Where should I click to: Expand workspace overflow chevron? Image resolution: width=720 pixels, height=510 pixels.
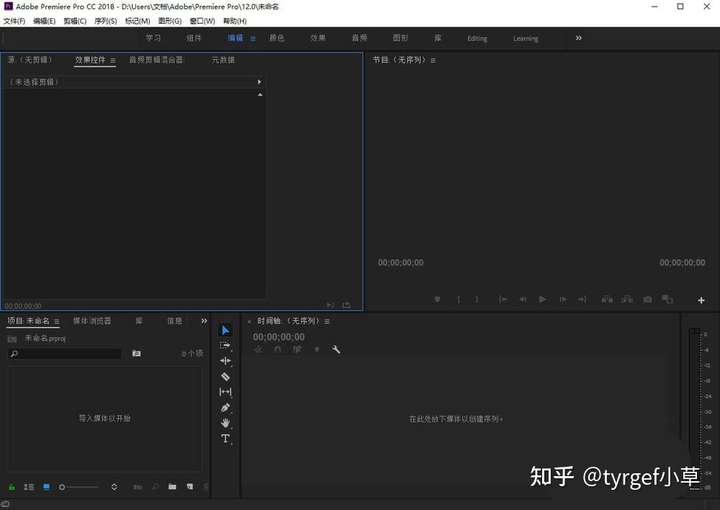pos(579,38)
